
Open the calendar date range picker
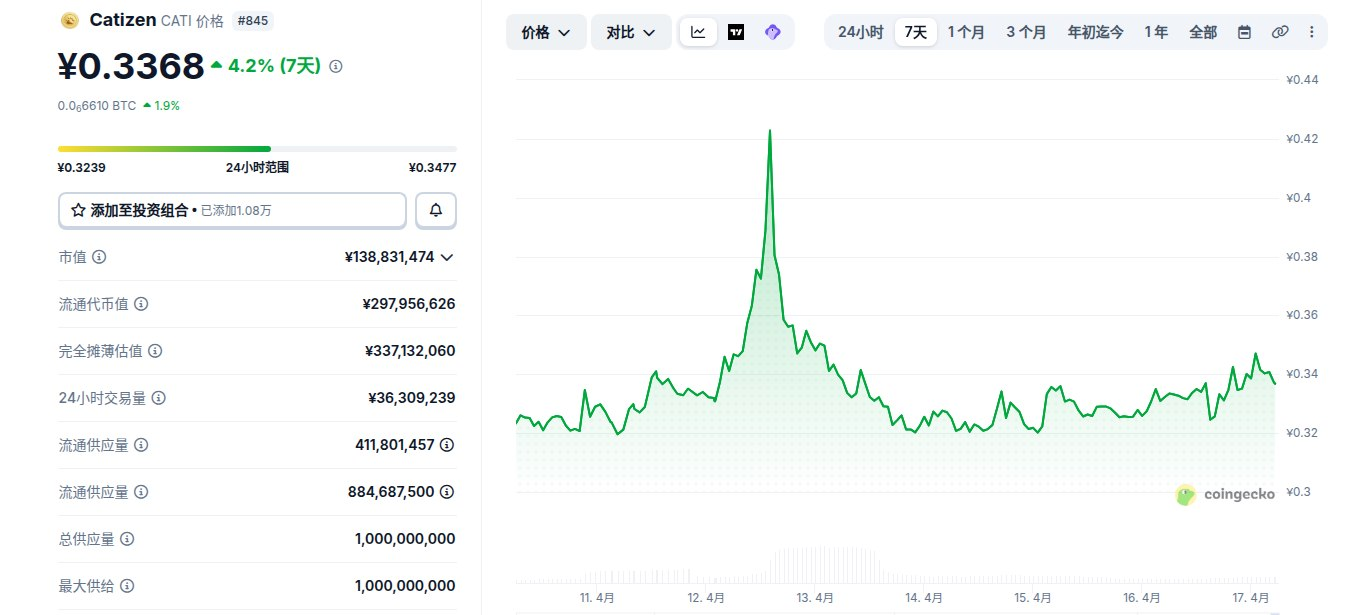[x=1244, y=32]
